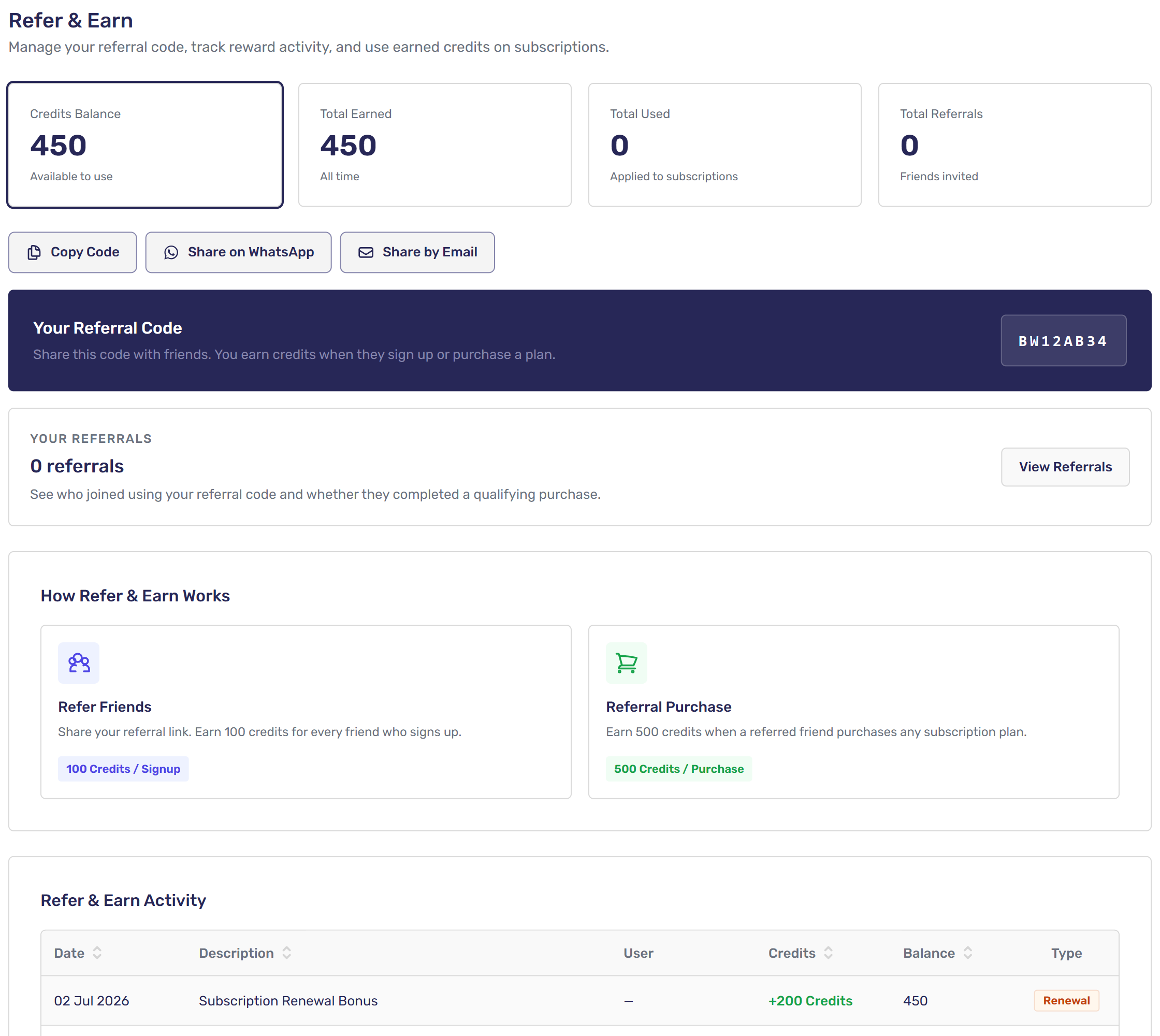
Task: Select the Total Earned card
Action: pos(435,145)
